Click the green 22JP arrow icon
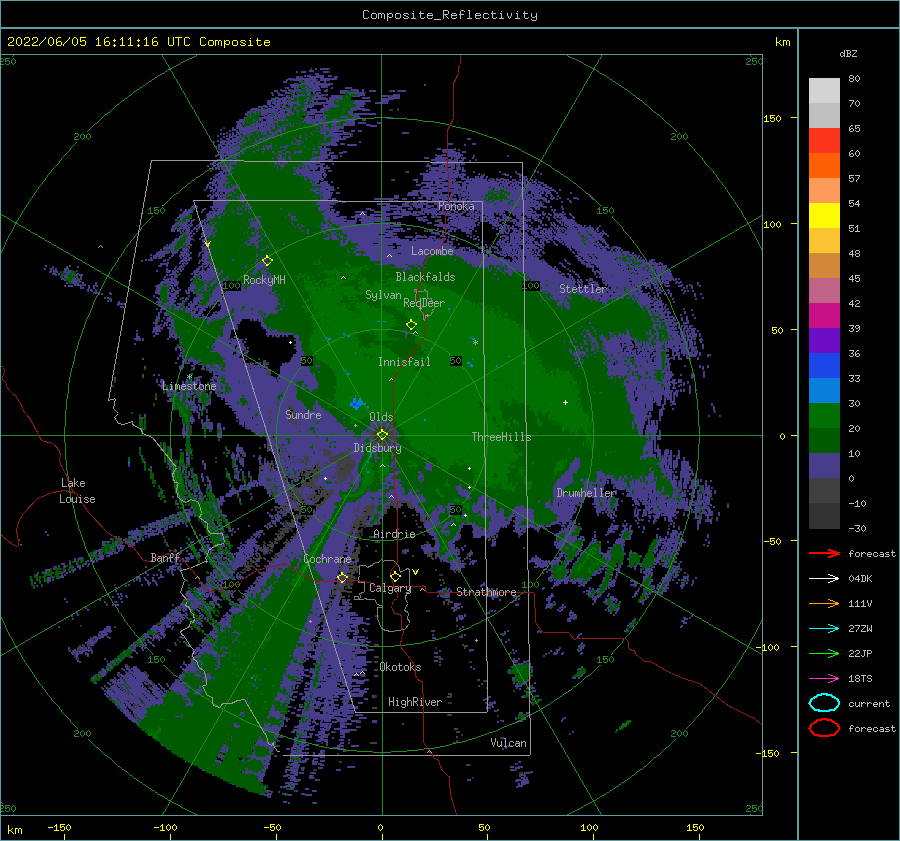This screenshot has width=900, height=841. tap(824, 653)
